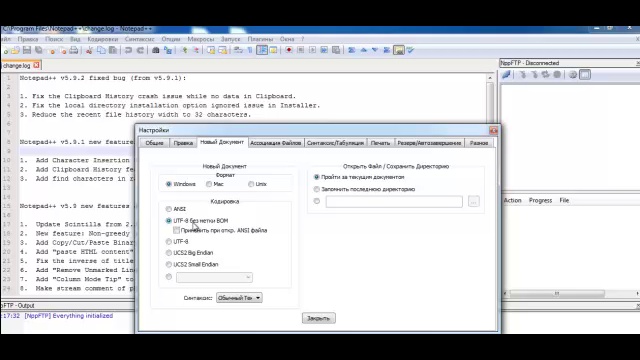Click the Print toolbar icon

click(73, 50)
